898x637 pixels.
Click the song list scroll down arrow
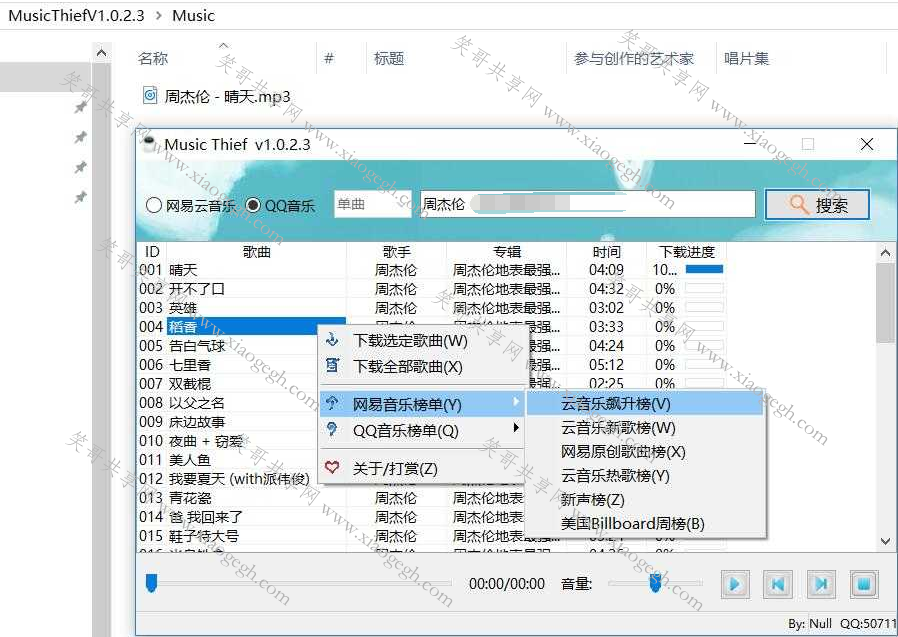[x=885, y=541]
